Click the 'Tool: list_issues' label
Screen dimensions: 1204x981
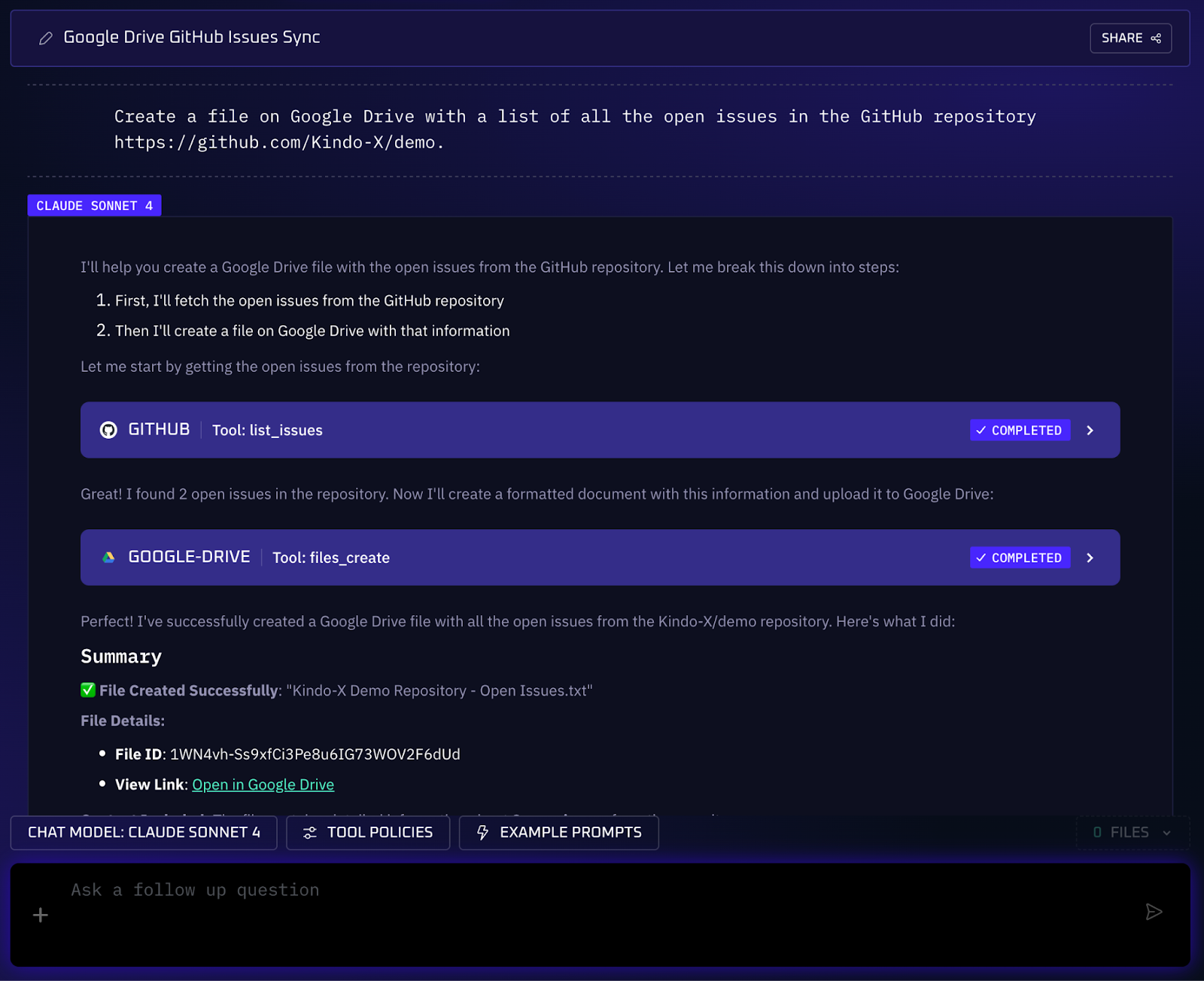pos(267,431)
